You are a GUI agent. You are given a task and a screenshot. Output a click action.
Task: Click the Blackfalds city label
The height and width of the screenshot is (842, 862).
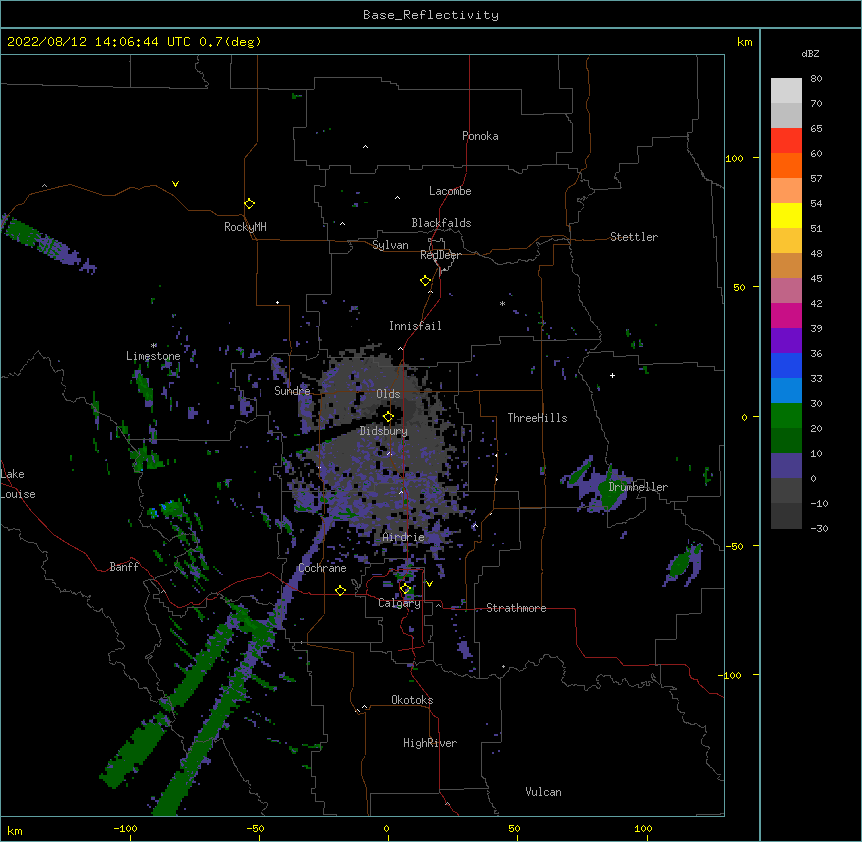[x=441, y=223]
